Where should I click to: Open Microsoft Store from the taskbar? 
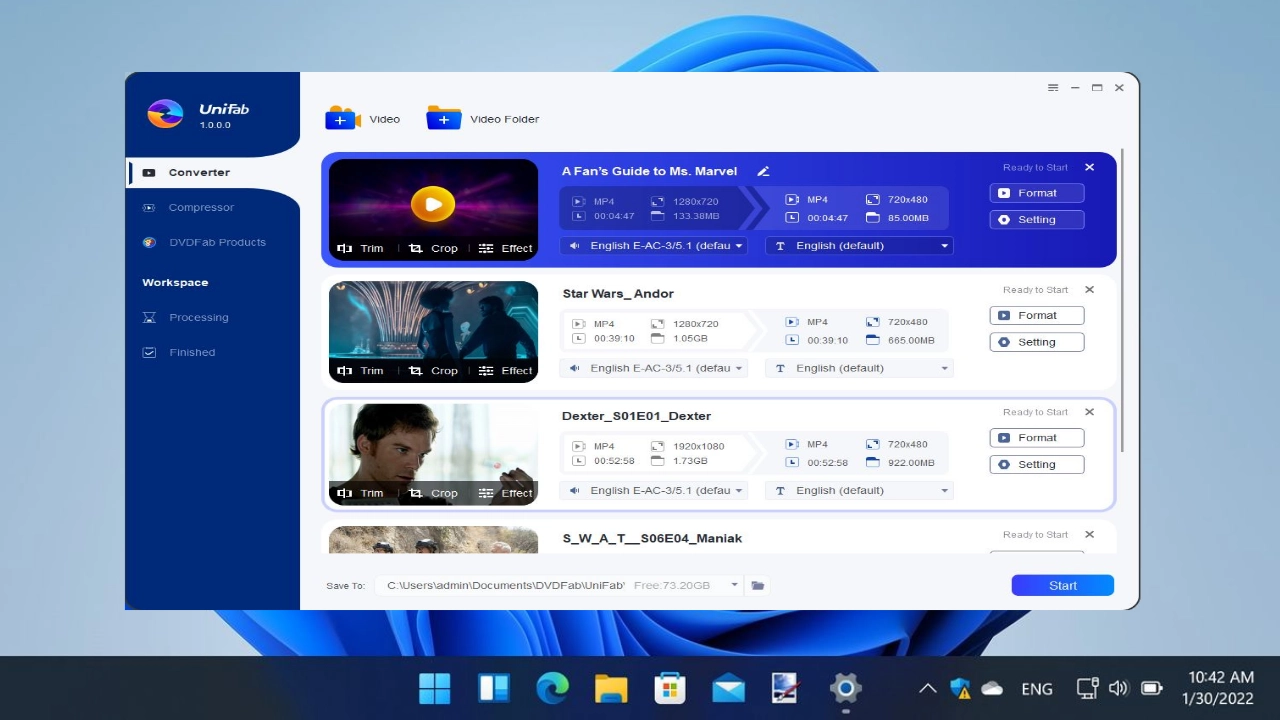click(670, 688)
